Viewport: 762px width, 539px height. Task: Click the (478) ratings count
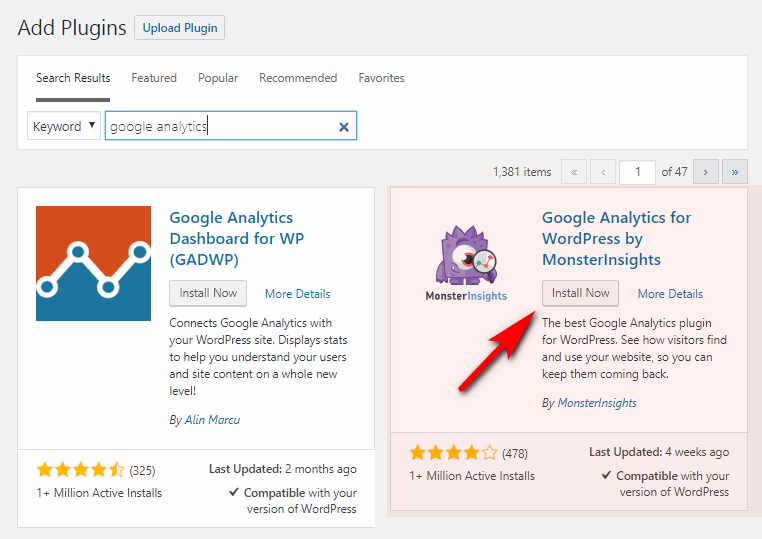point(515,453)
